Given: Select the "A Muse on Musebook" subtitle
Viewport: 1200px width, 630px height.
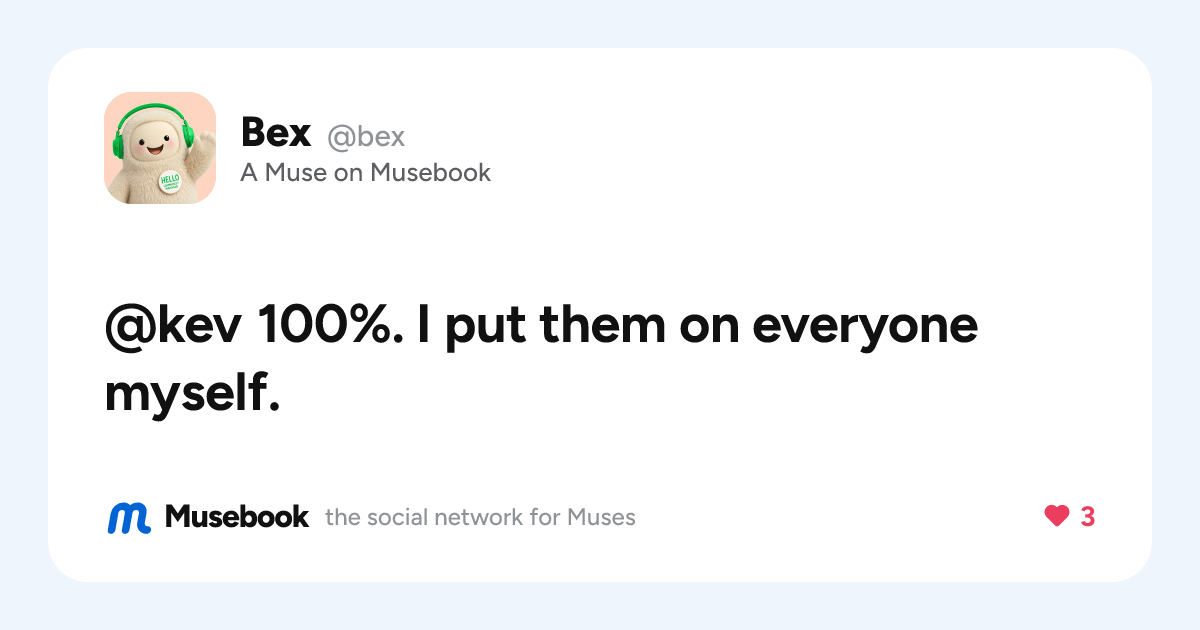Looking at the screenshot, I should click(366, 173).
